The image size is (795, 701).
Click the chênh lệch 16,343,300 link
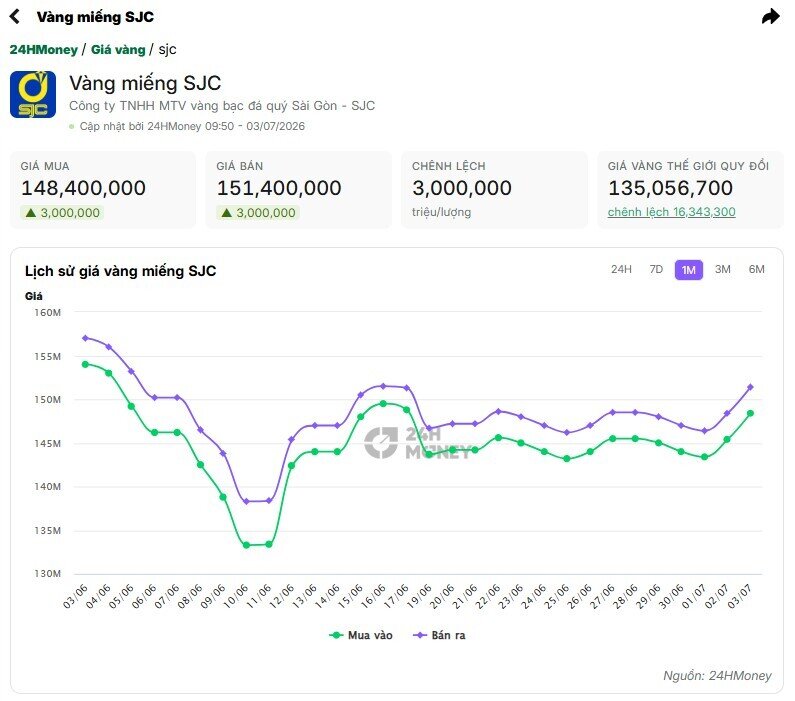click(x=671, y=212)
